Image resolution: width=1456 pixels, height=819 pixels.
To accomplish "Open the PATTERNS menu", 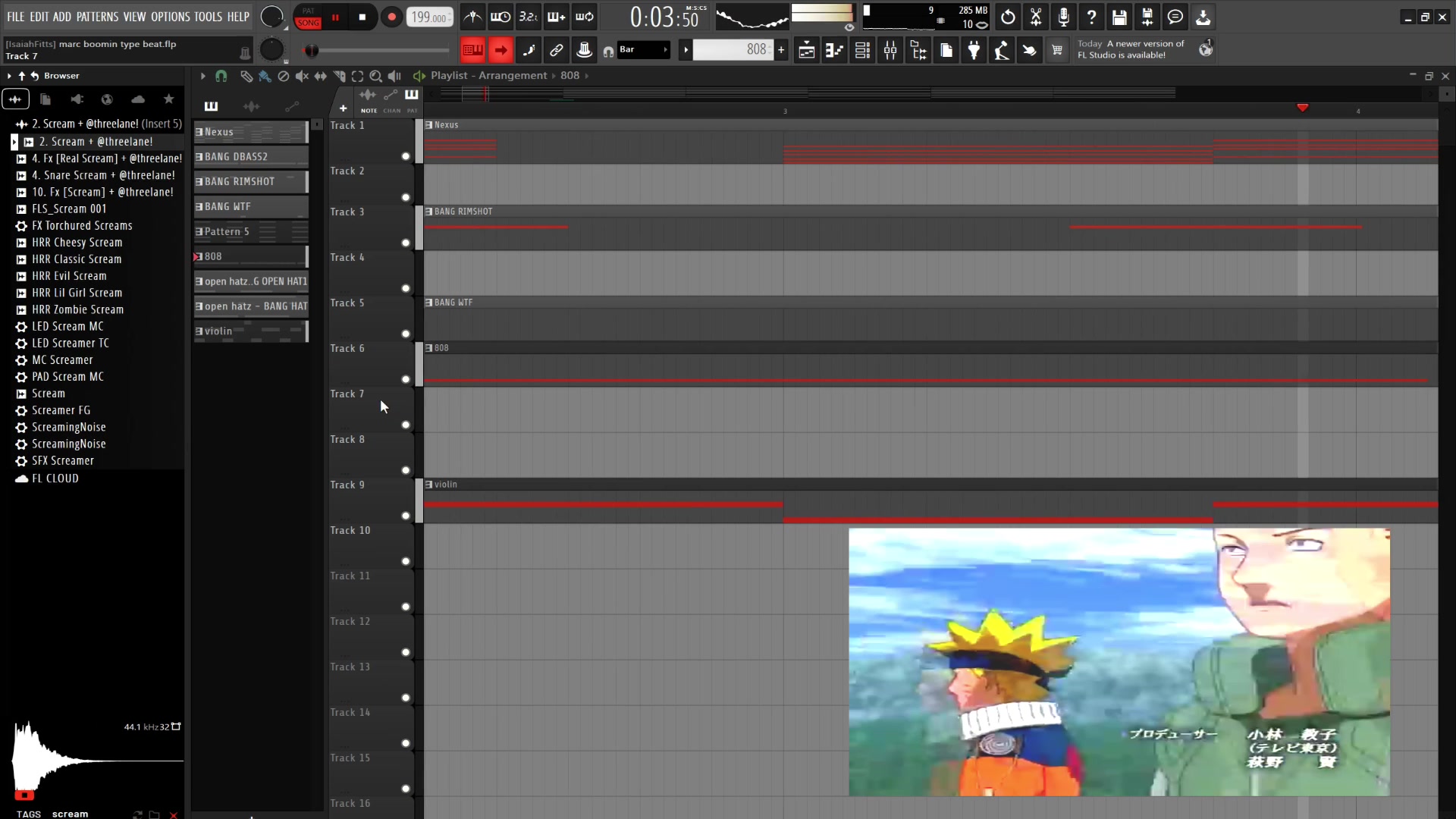I will point(97,17).
